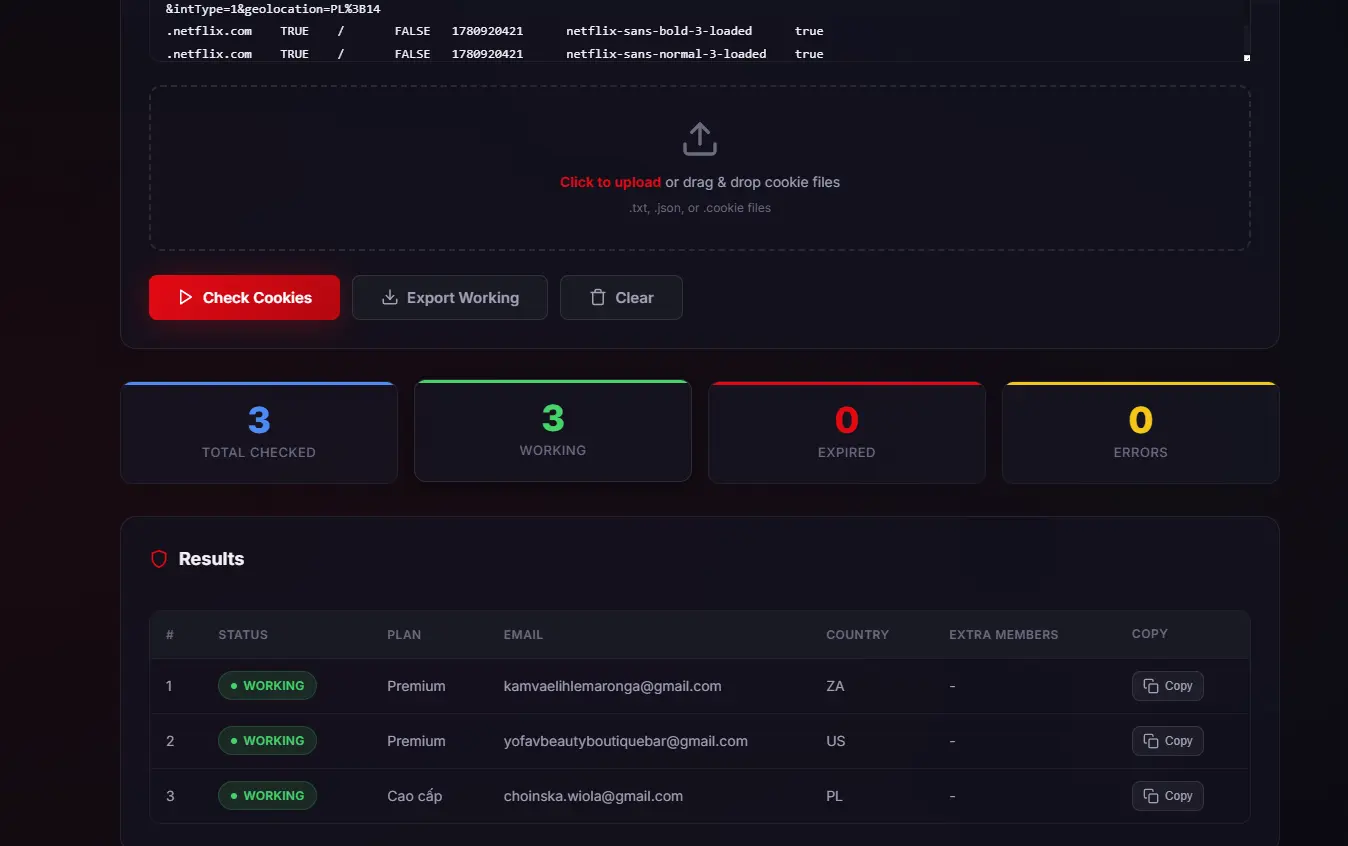
Task: Select the Working stat card
Action: click(x=553, y=431)
